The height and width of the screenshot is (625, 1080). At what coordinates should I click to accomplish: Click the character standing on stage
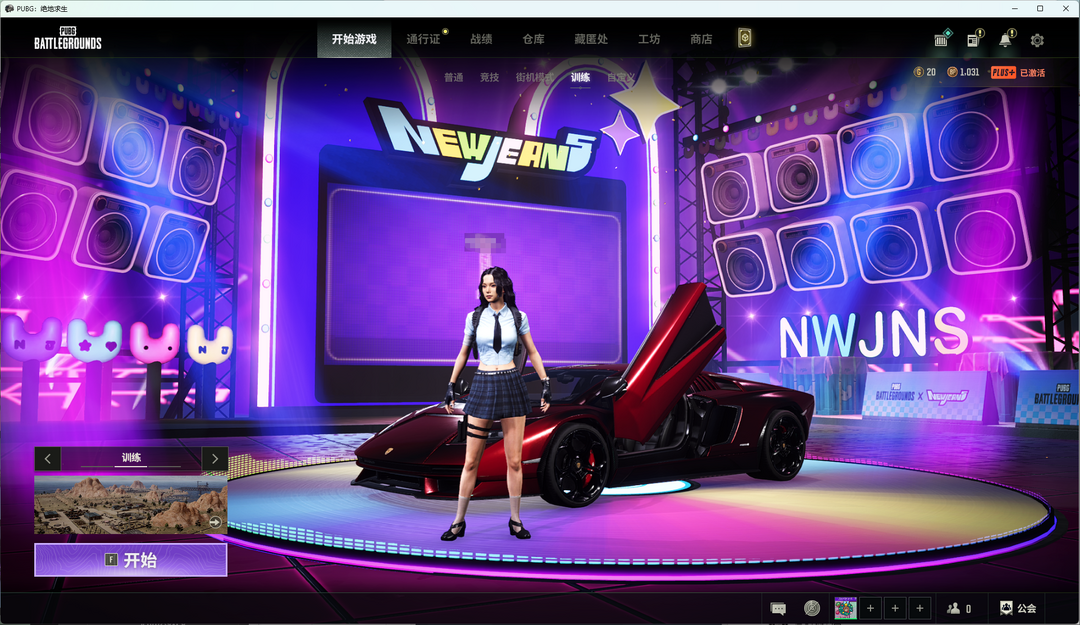click(x=497, y=403)
